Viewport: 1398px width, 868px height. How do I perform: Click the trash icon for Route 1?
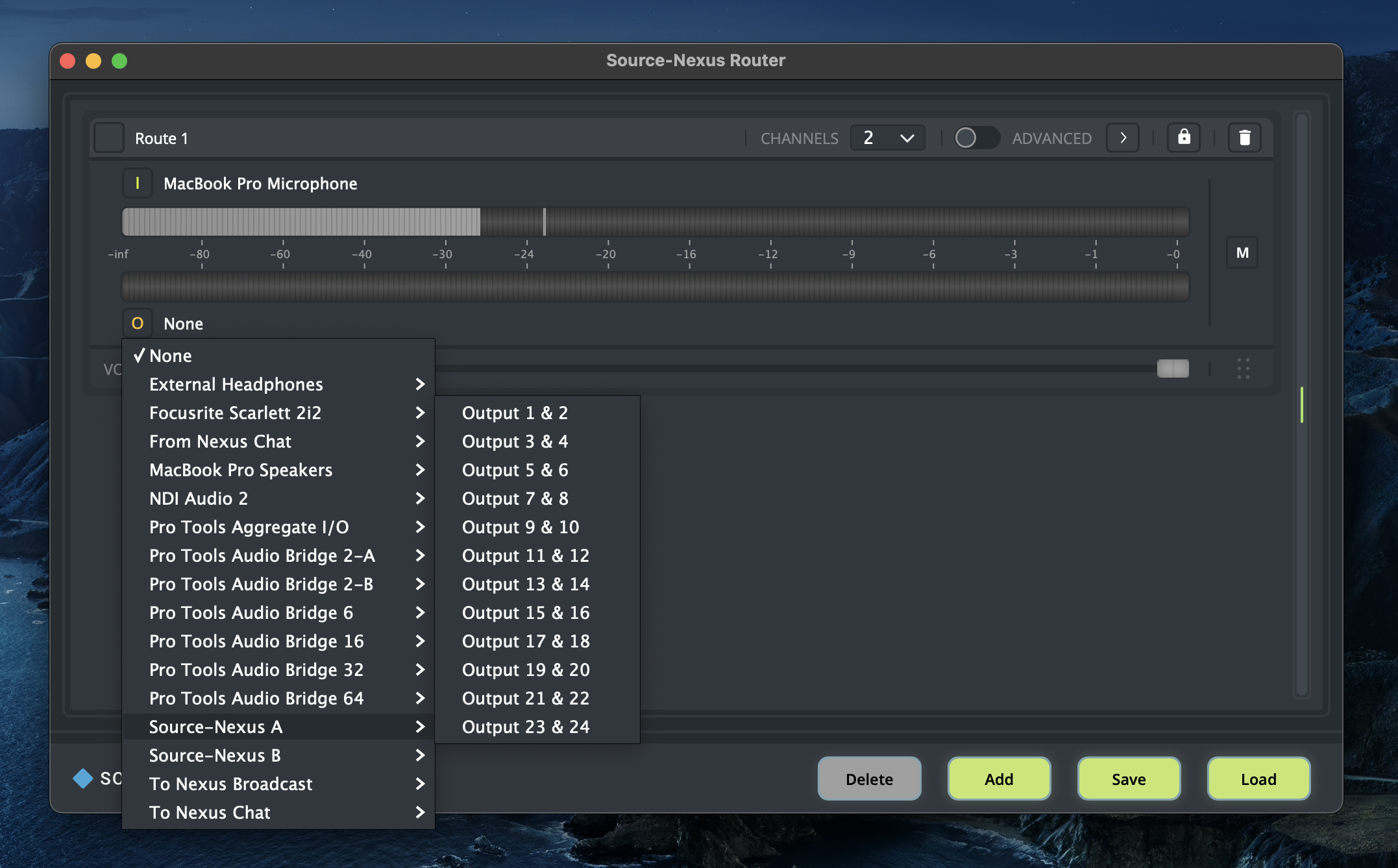tap(1244, 138)
